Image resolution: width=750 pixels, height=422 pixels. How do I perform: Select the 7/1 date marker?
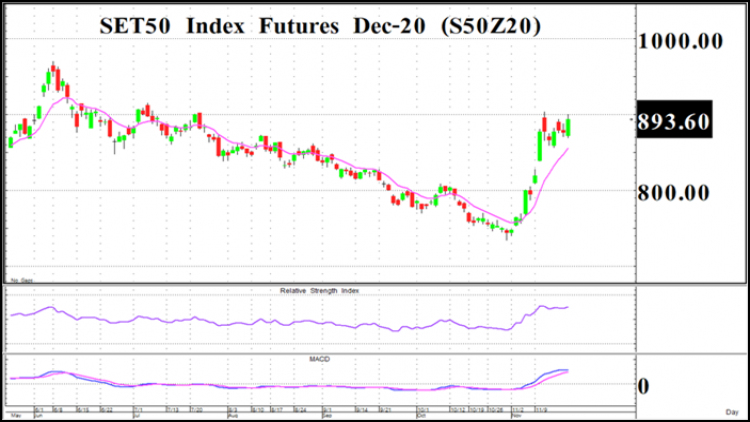click(x=138, y=410)
